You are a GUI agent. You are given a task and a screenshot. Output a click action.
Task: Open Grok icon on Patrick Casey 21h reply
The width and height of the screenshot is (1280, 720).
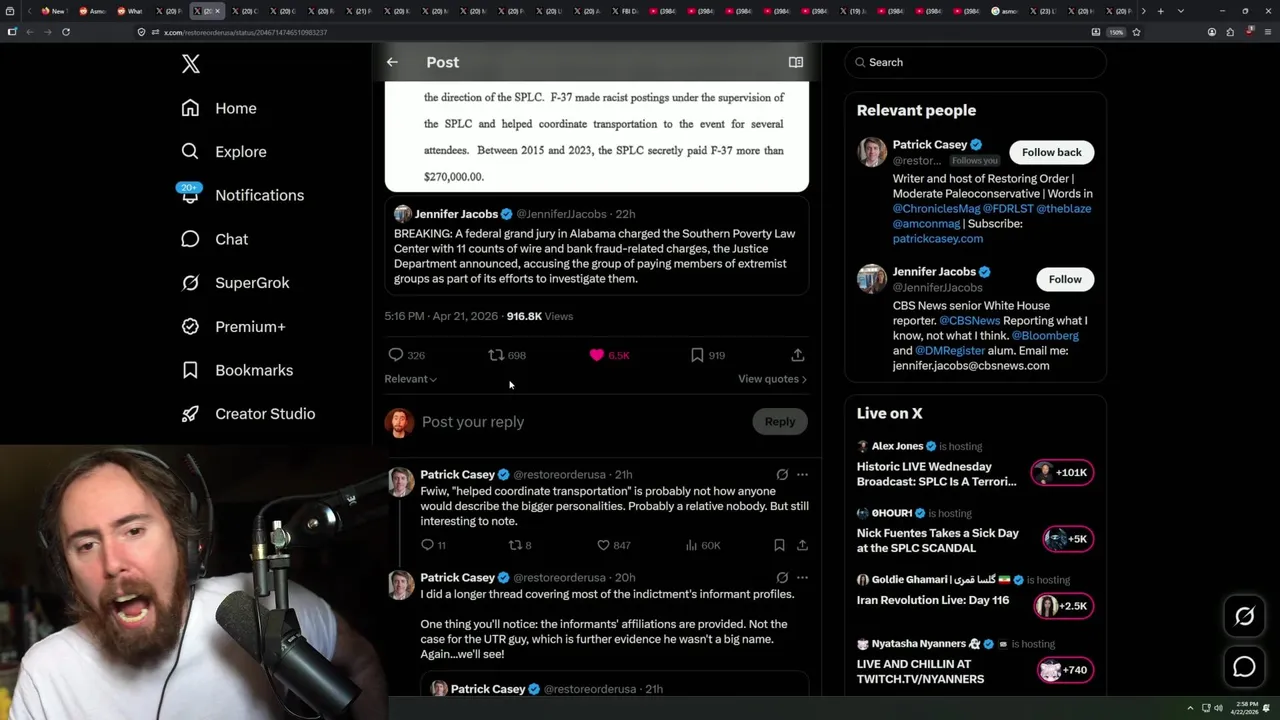coord(782,475)
